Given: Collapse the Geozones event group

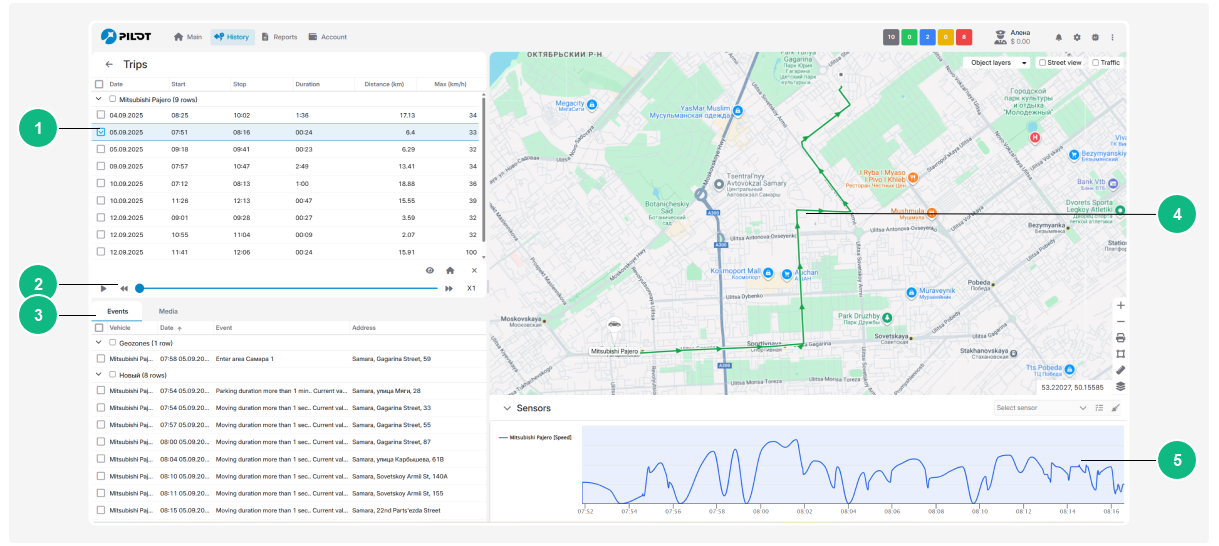Looking at the screenshot, I should pos(99,342).
